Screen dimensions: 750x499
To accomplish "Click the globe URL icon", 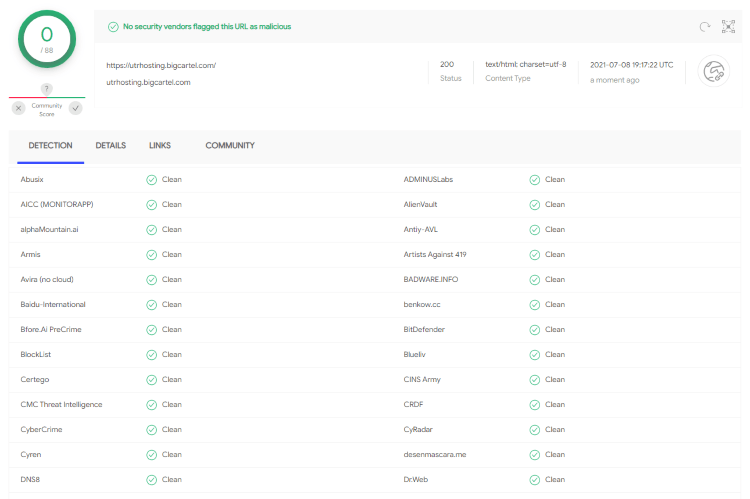I will [x=713, y=71].
